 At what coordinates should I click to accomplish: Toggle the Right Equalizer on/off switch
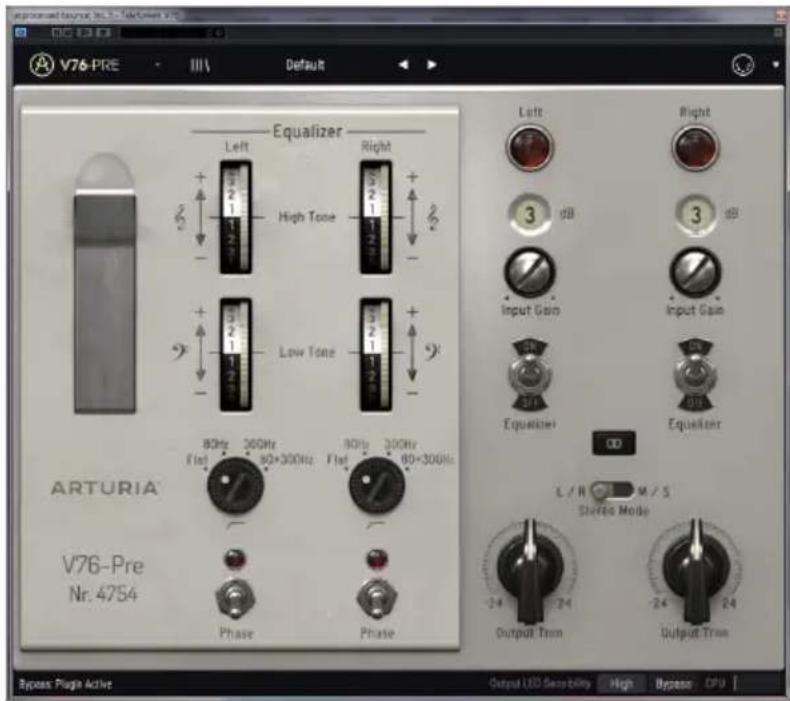695,375
